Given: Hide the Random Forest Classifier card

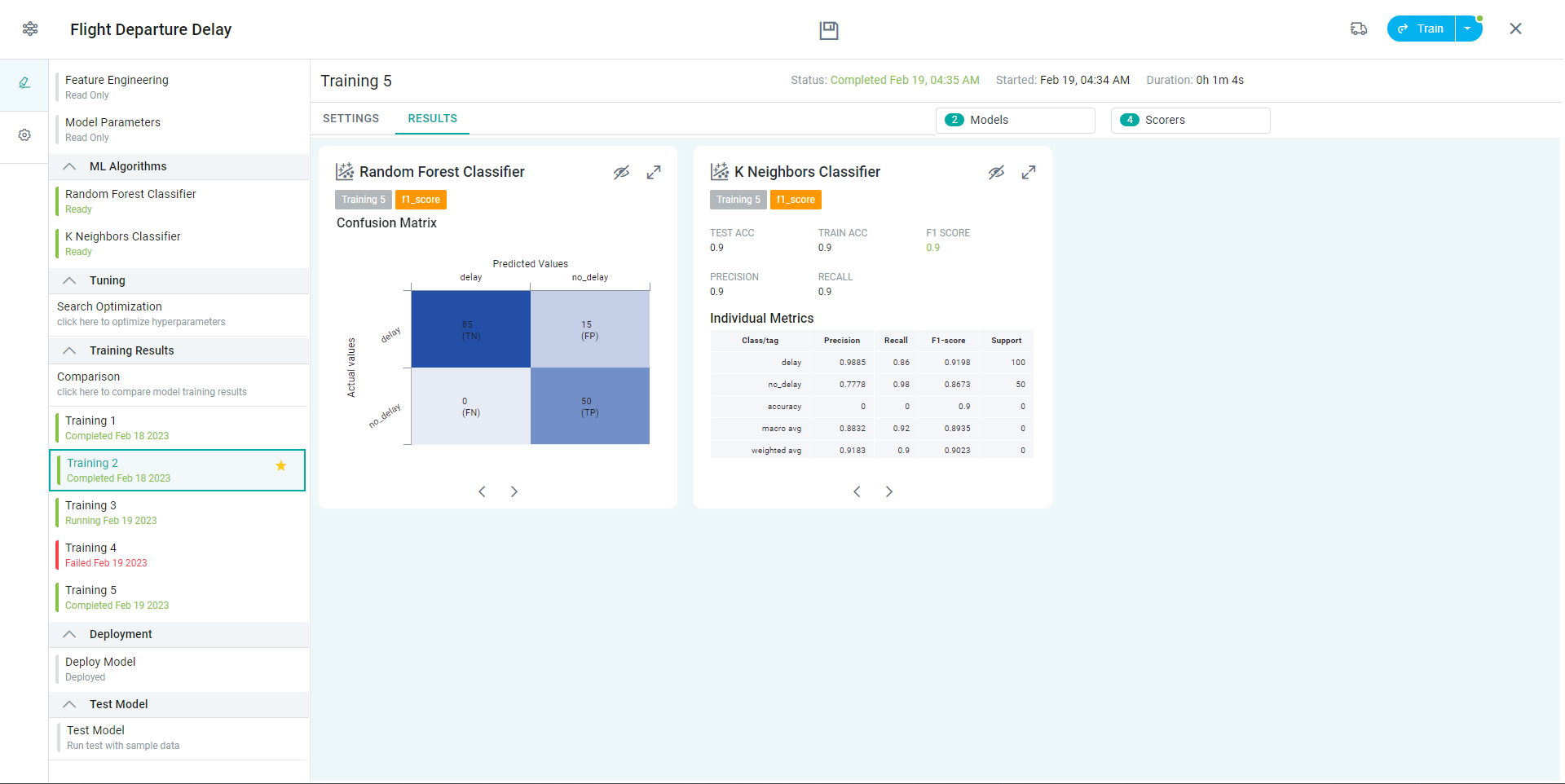Looking at the screenshot, I should point(621,173).
